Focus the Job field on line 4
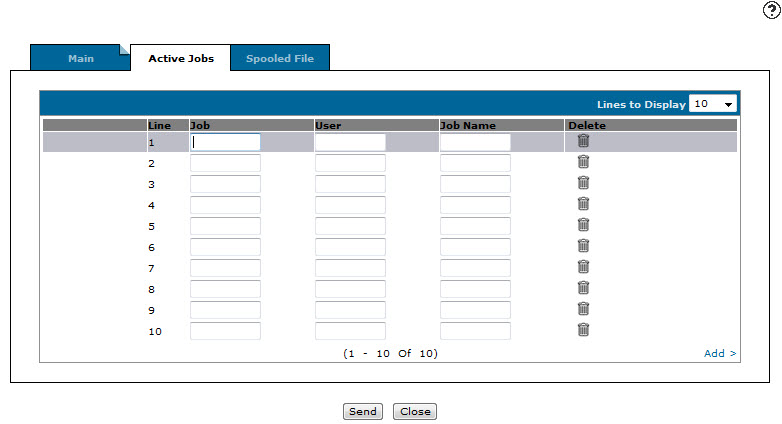This screenshot has width=782, height=424. point(225,205)
